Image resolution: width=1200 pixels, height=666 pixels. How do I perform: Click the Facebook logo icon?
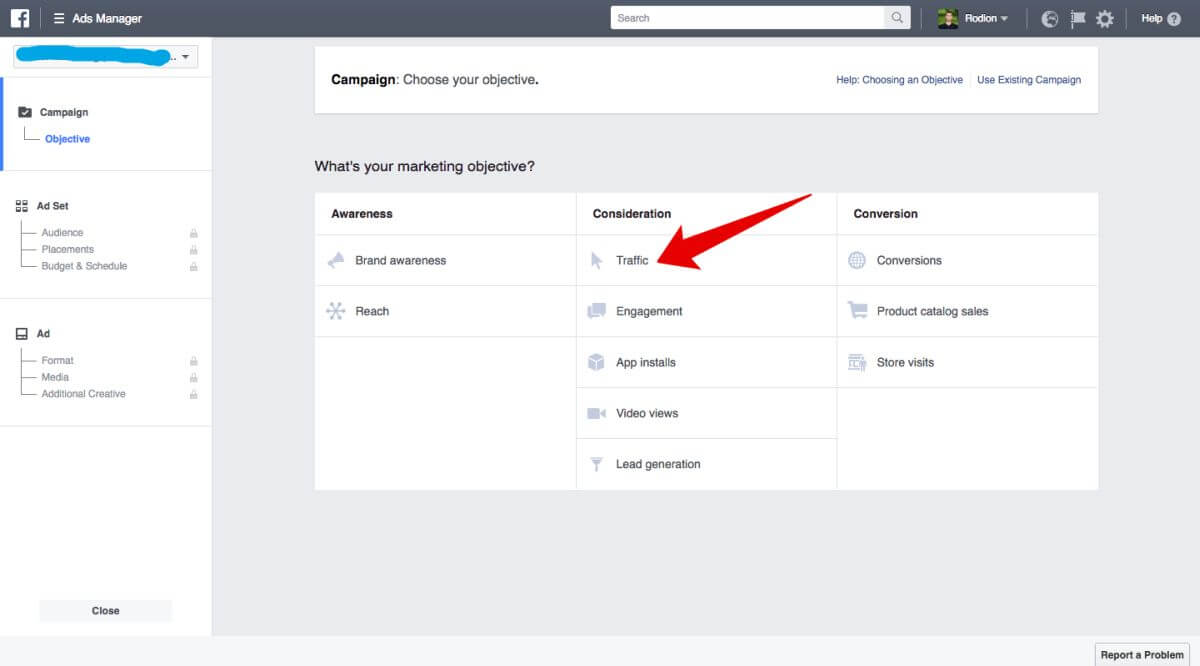click(20, 18)
